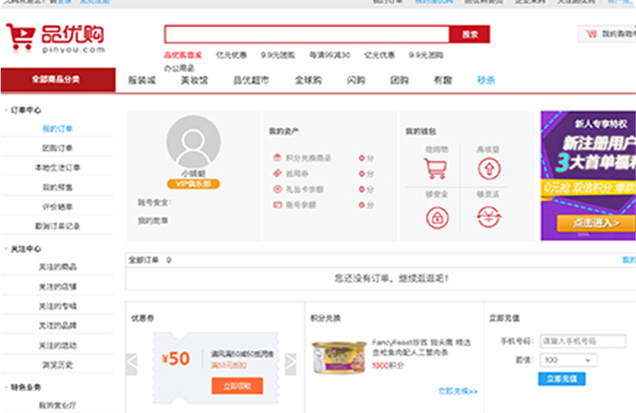Screen dimensions: 636x413
Task: Click the red 搜索 search button
Action: click(x=469, y=35)
